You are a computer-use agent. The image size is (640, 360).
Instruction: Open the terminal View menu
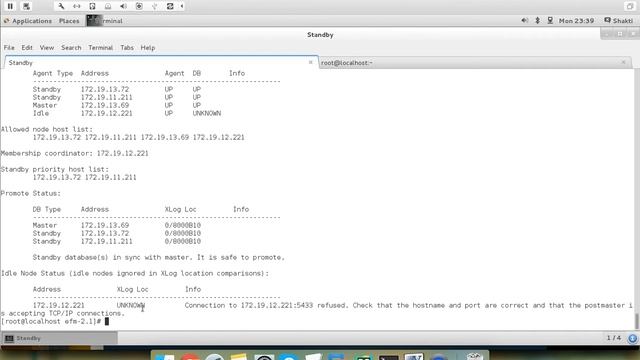(x=47, y=48)
